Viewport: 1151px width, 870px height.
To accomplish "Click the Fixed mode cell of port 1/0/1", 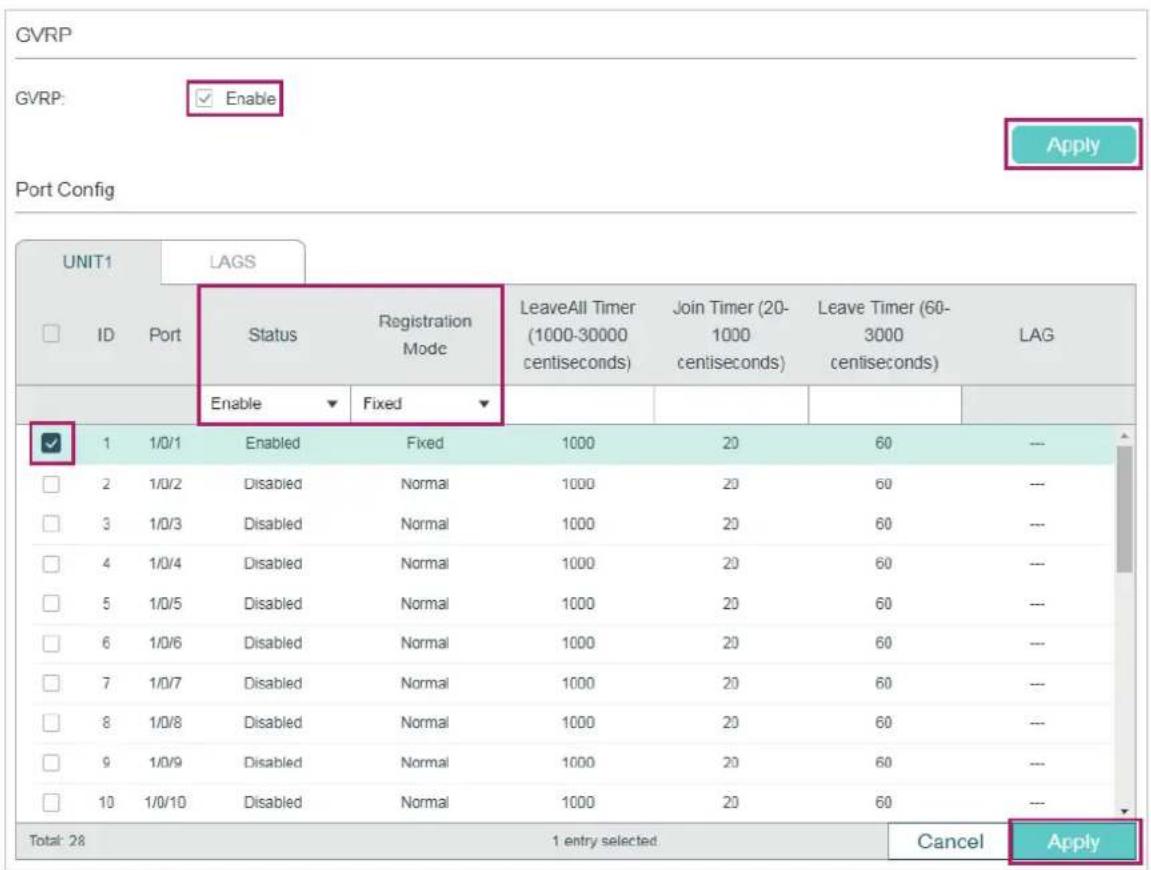I will 425,443.
